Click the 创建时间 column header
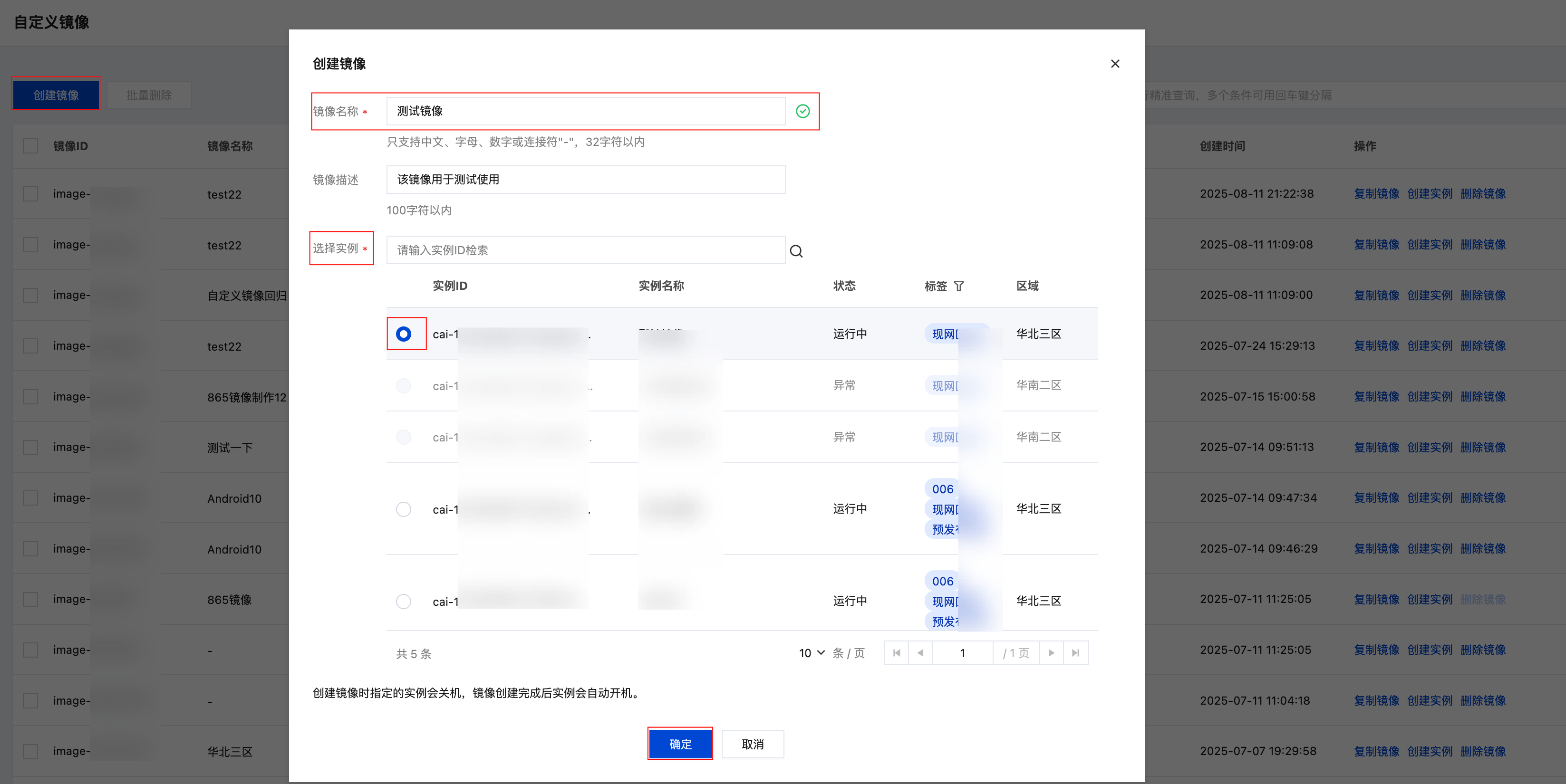Viewport: 1566px width, 784px height. pyautogui.click(x=1223, y=146)
